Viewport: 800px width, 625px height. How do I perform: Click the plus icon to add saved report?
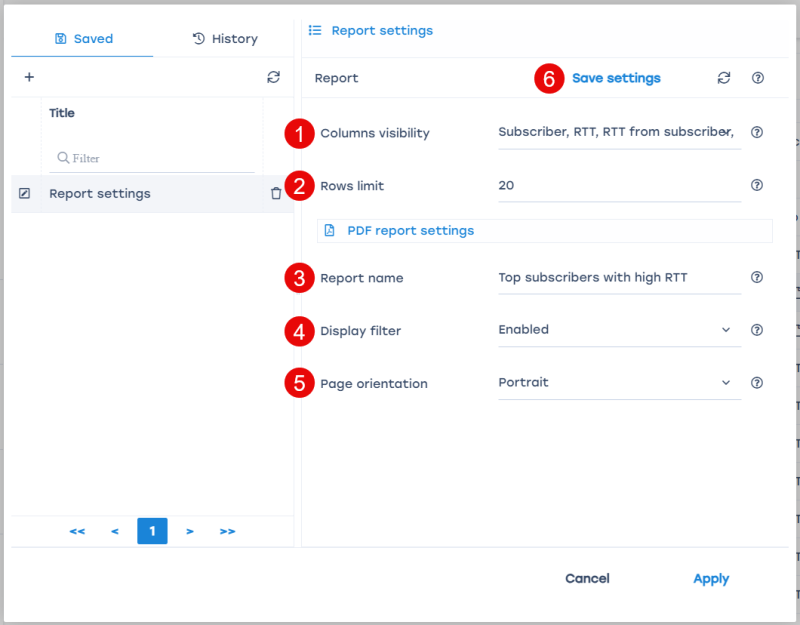pos(29,77)
